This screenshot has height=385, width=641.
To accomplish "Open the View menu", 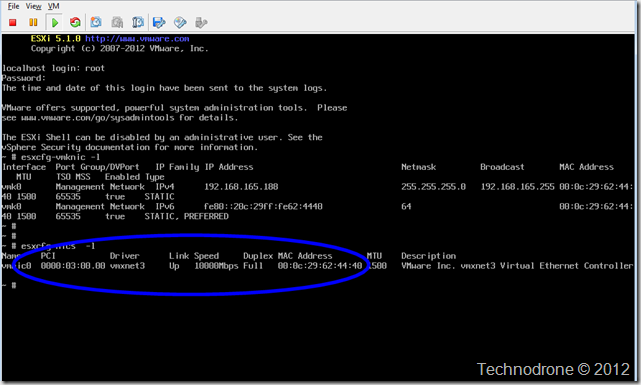I will click(x=34, y=6).
